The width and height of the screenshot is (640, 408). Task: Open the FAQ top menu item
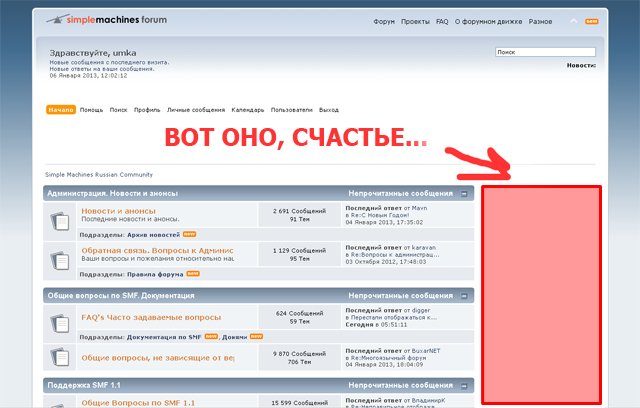(x=442, y=22)
